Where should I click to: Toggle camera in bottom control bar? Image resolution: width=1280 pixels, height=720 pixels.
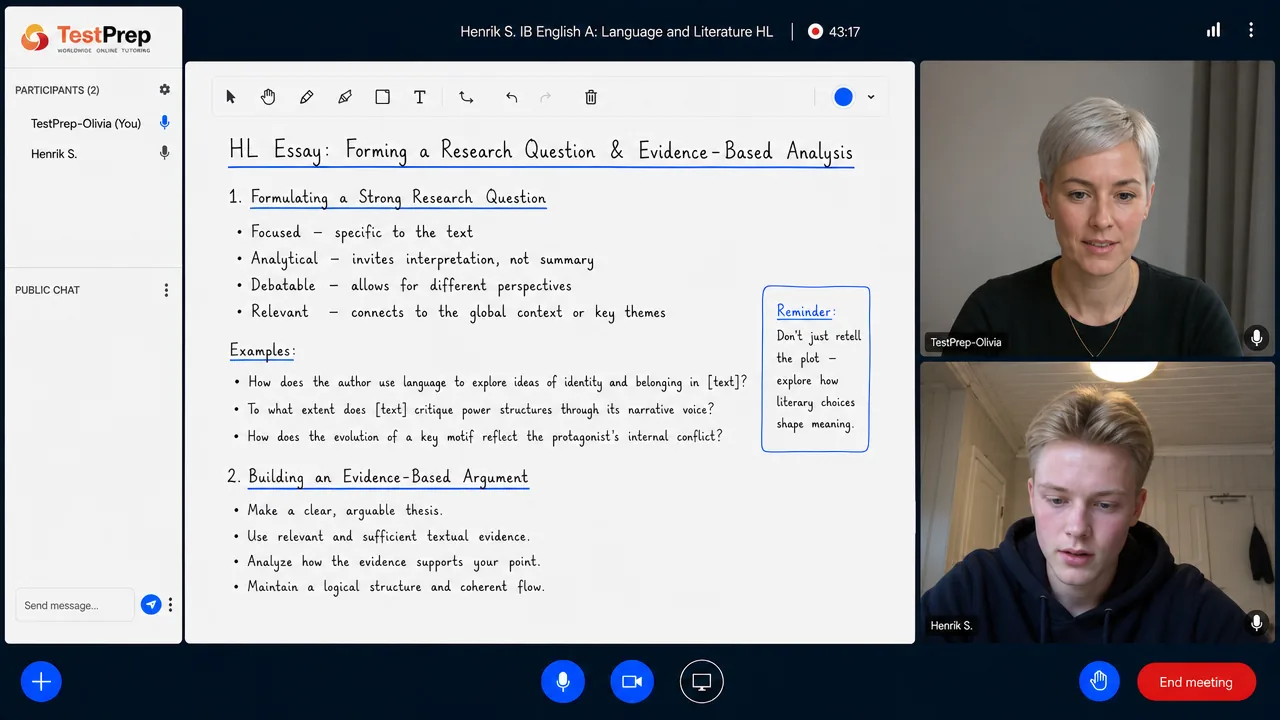[x=632, y=682]
